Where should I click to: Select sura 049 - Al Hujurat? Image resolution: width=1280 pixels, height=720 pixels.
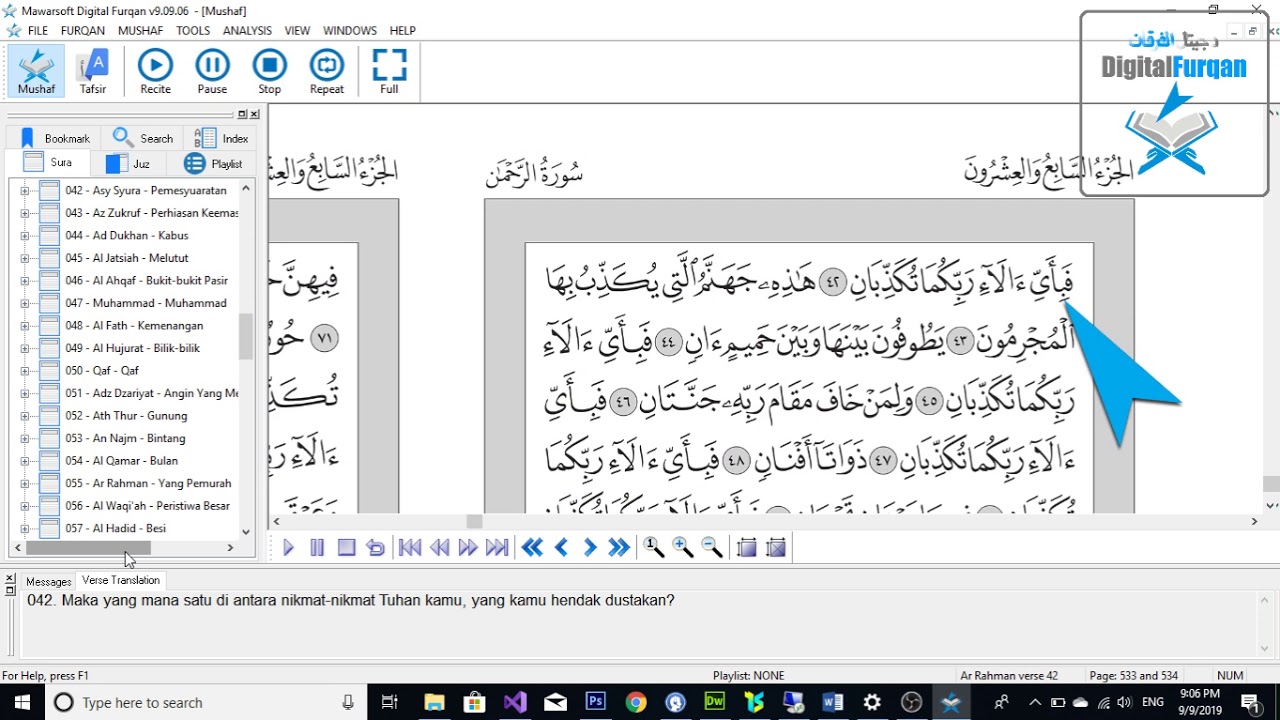coord(132,348)
